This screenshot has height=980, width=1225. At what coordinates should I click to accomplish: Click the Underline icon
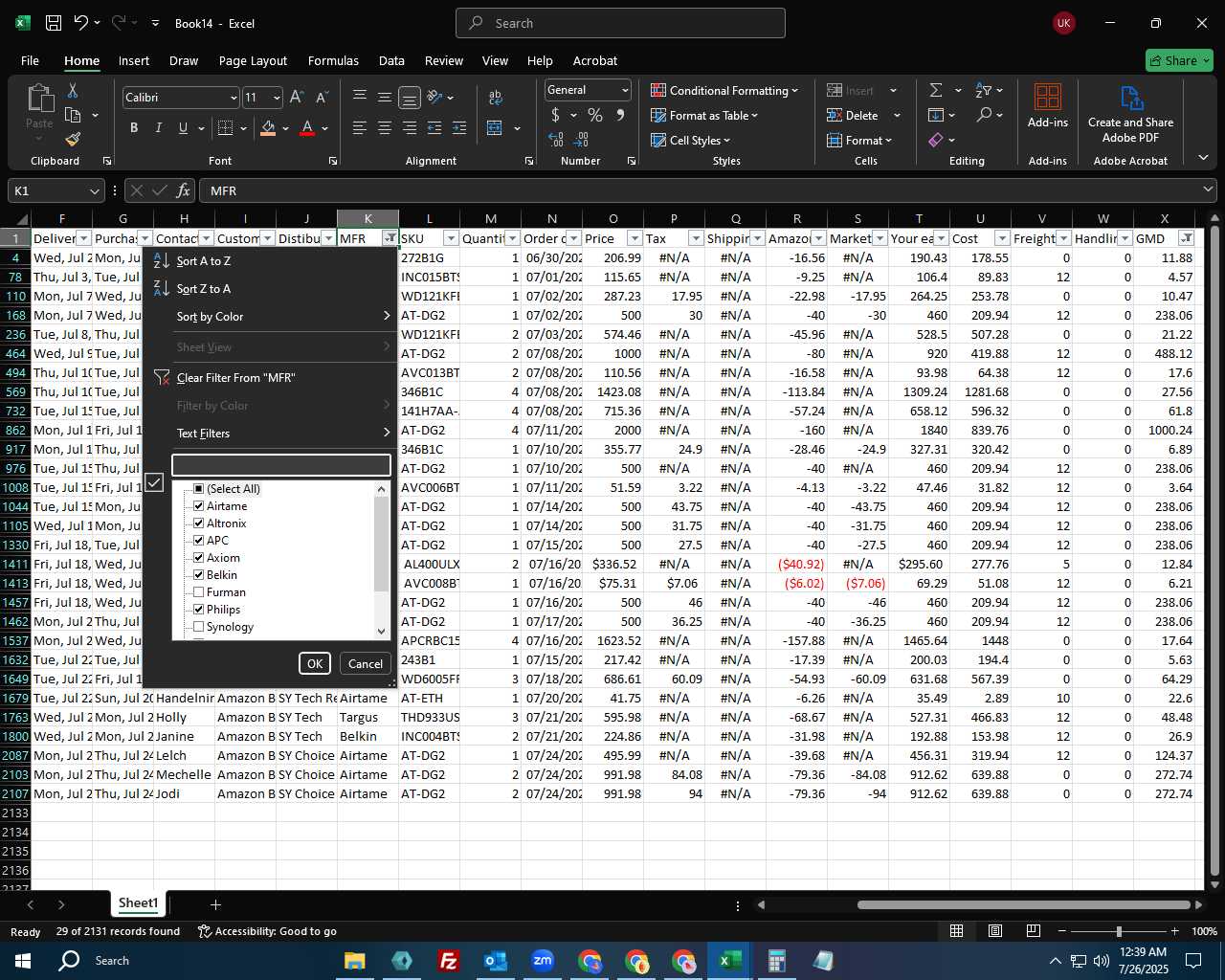click(183, 128)
